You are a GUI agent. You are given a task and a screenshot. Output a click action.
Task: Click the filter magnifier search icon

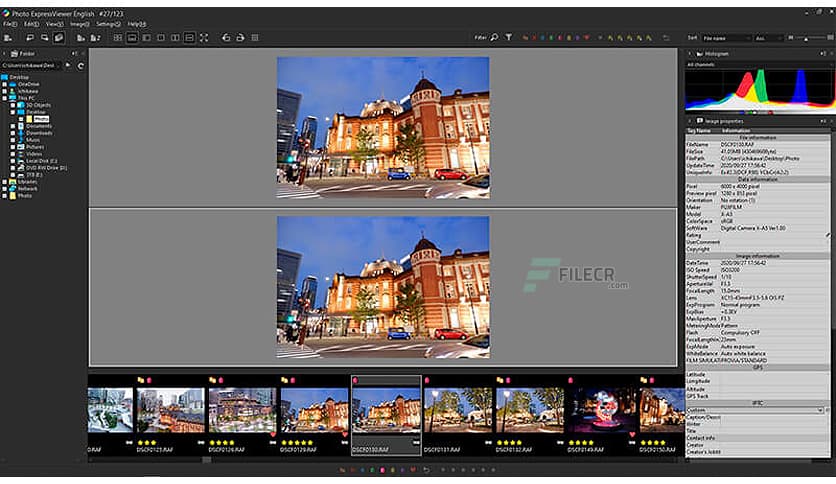pyautogui.click(x=494, y=37)
